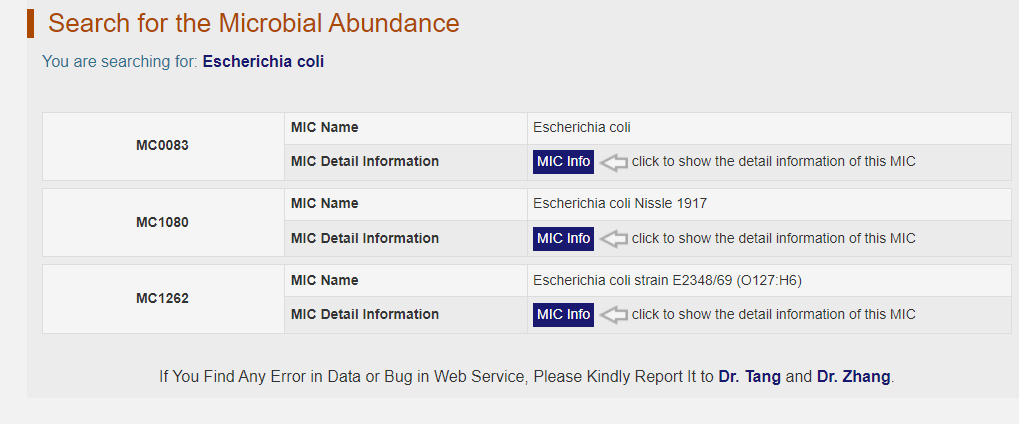Screen dimensions: 1019x424
Task: Click the bold search term below the heading
Action: point(263,62)
